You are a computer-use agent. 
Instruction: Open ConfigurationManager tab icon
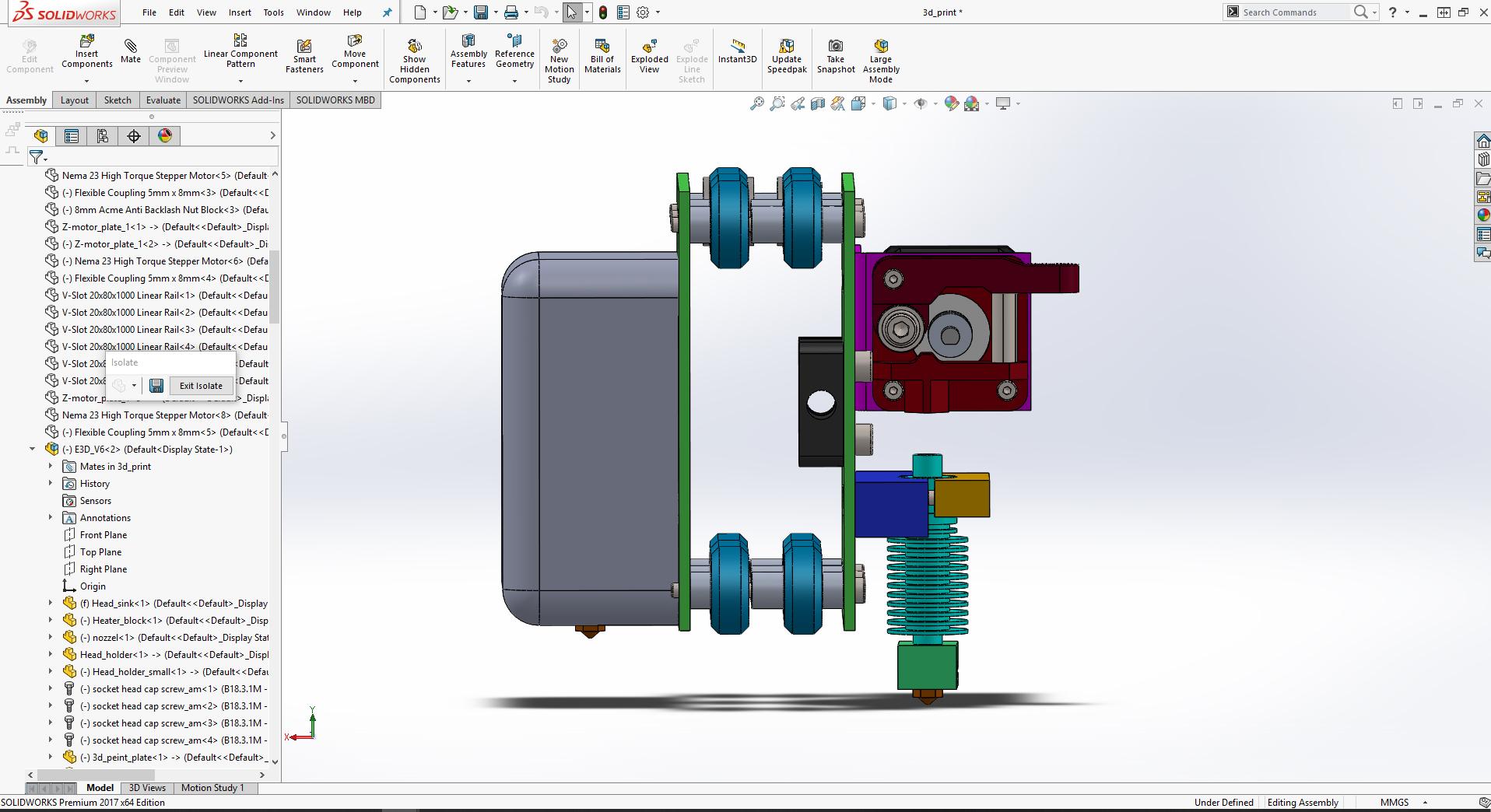[103, 136]
